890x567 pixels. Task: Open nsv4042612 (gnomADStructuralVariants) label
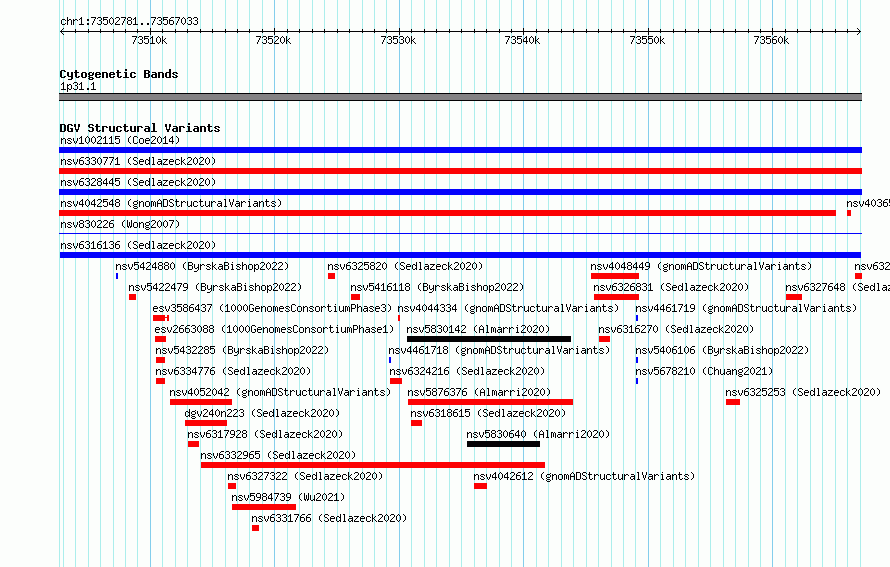click(x=584, y=476)
